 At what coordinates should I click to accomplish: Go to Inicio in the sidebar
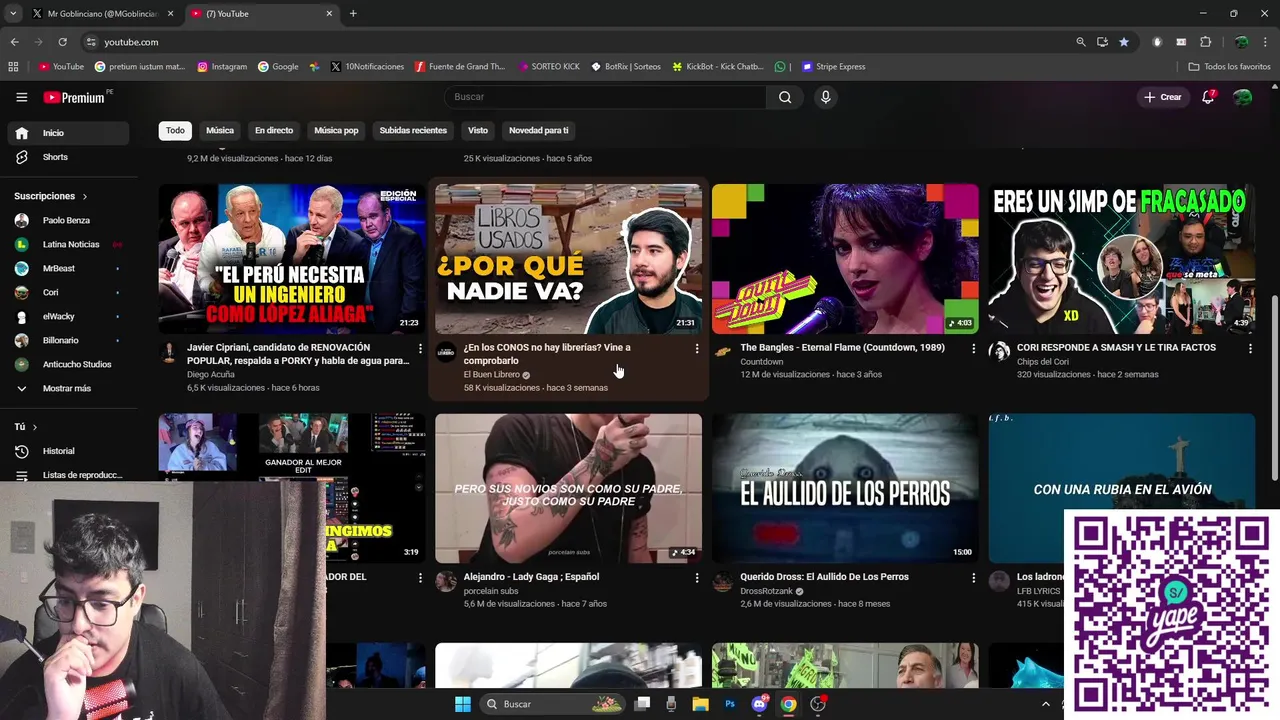click(x=68, y=133)
